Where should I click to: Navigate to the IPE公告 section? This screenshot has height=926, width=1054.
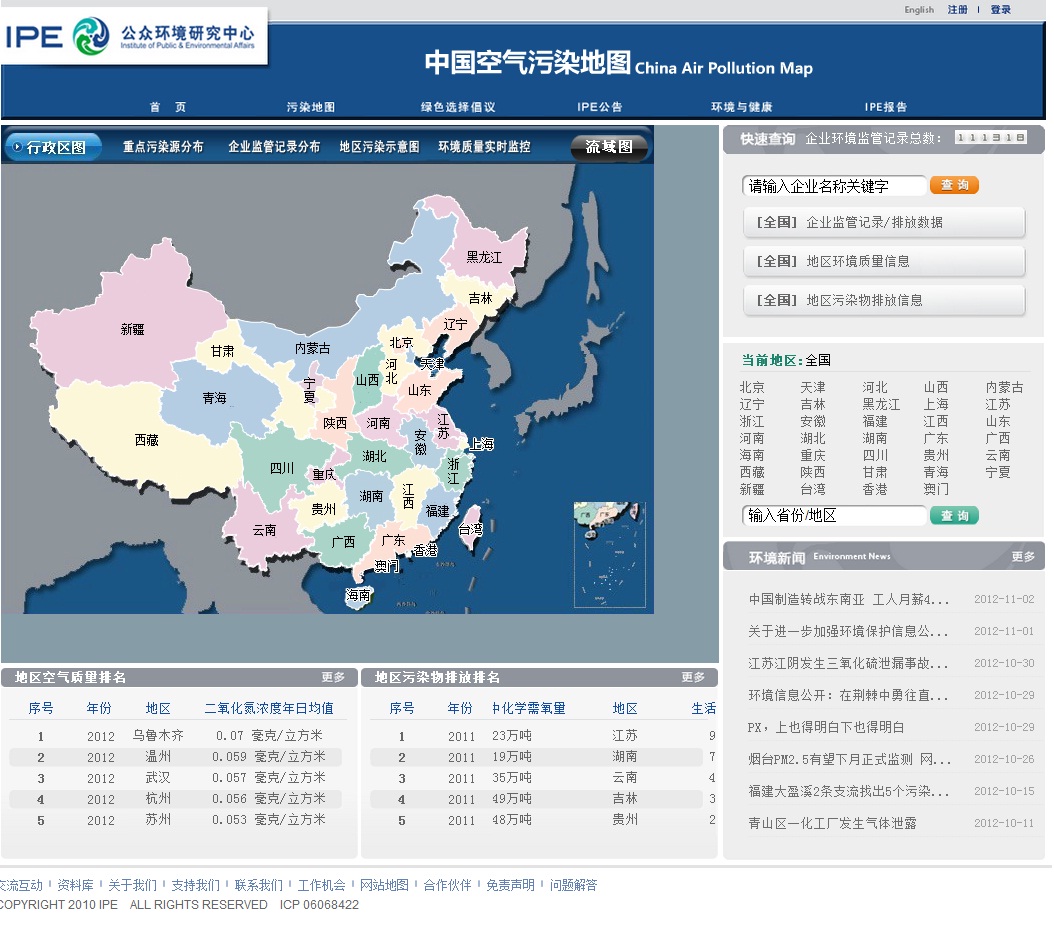(x=600, y=106)
